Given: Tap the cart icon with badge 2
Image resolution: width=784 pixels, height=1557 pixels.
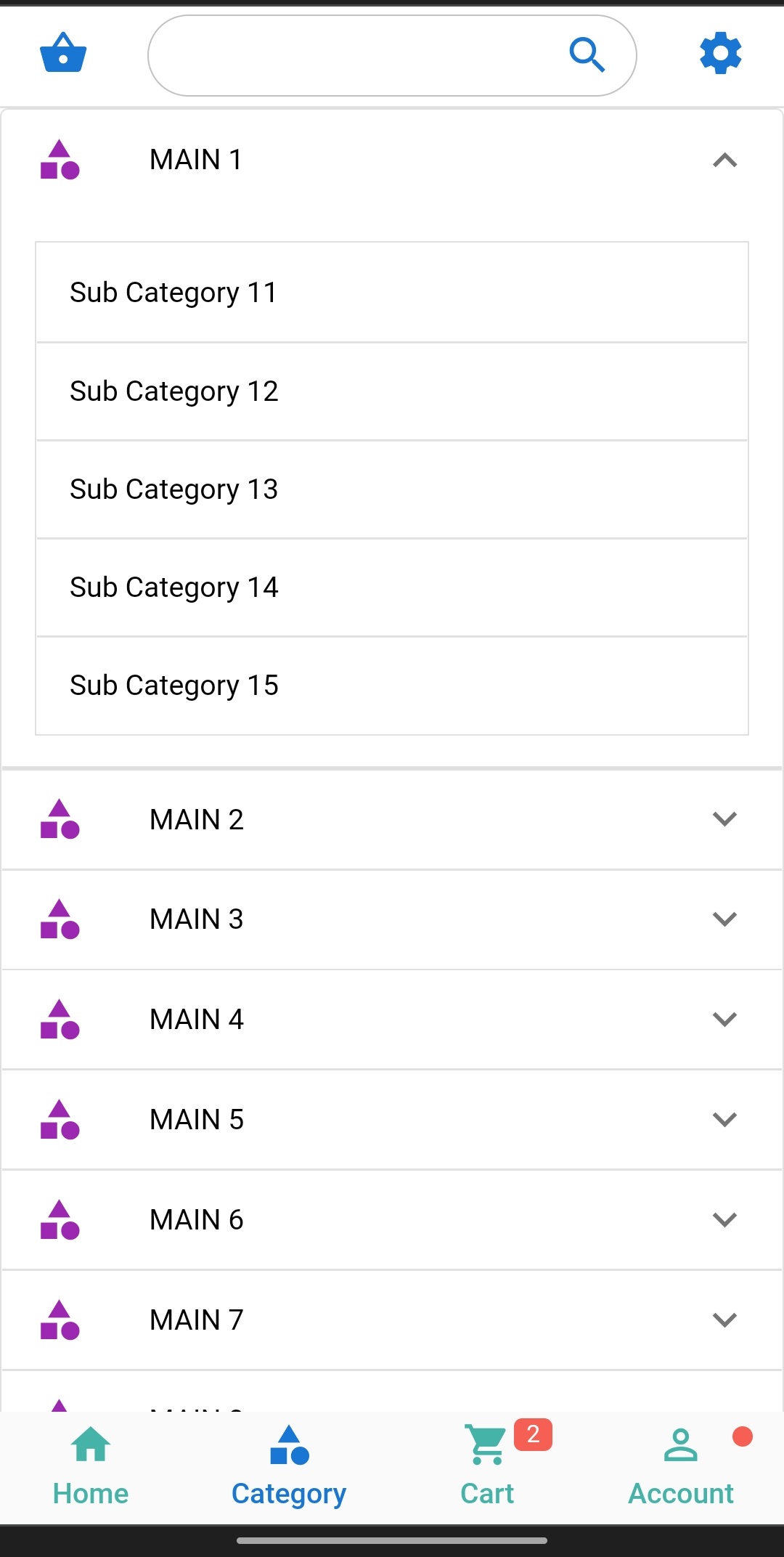Looking at the screenshot, I should 487,1445.
